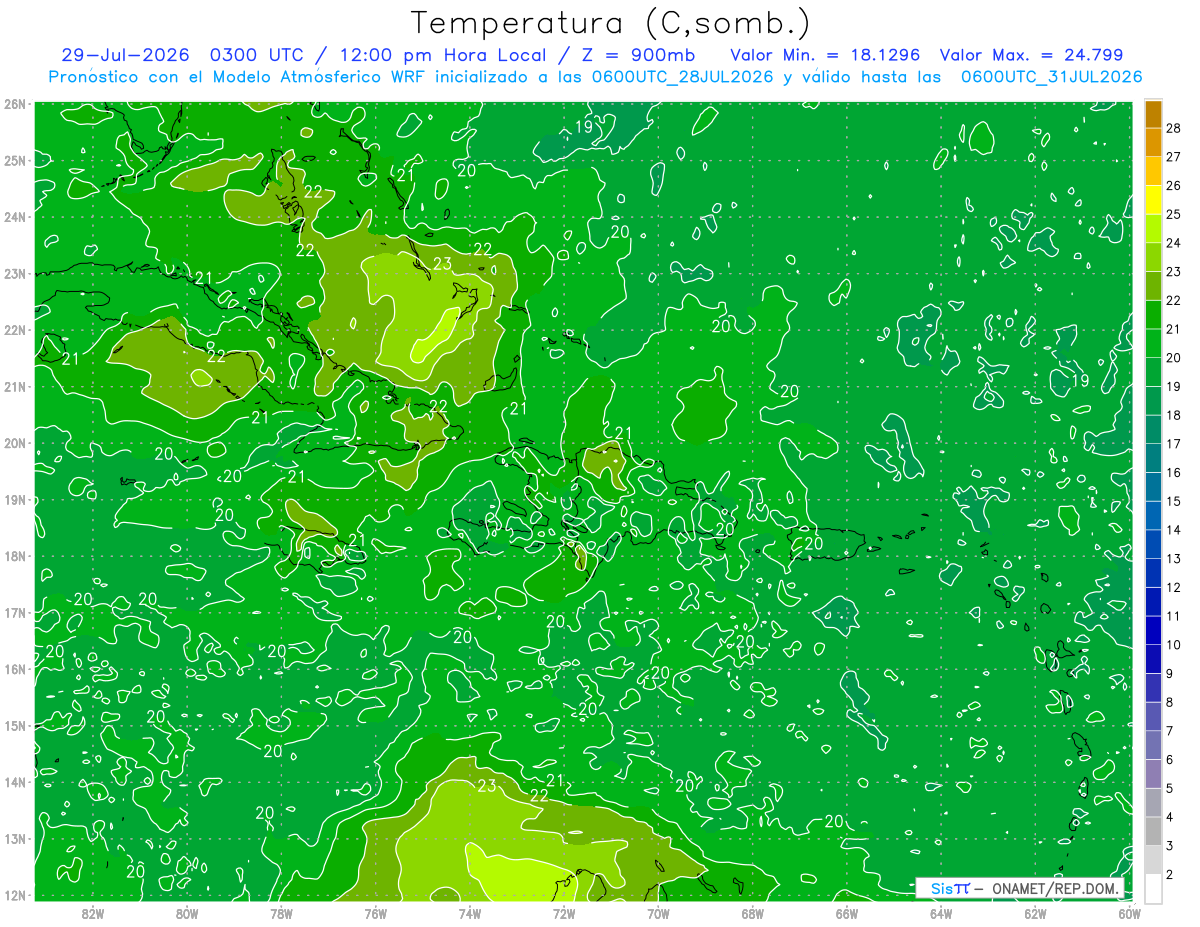Click the '66W' longitude axis label
The height and width of the screenshot is (927, 1200).
pos(847,913)
